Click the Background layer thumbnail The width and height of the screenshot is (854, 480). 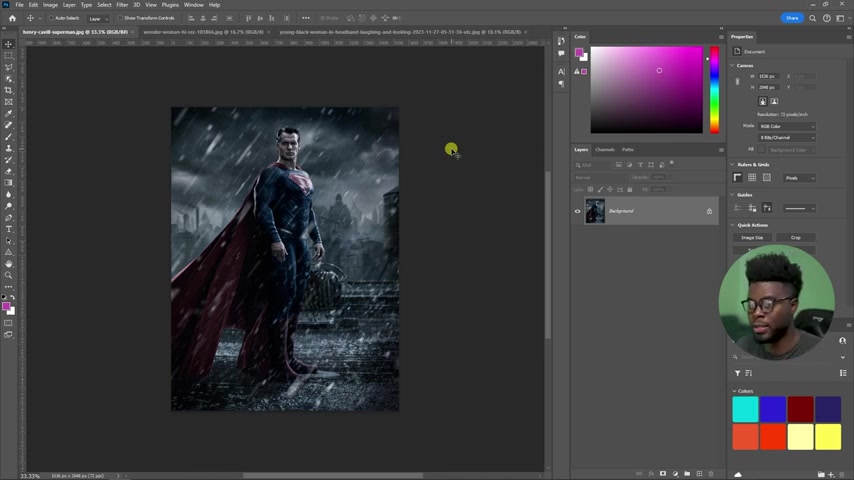pos(595,211)
